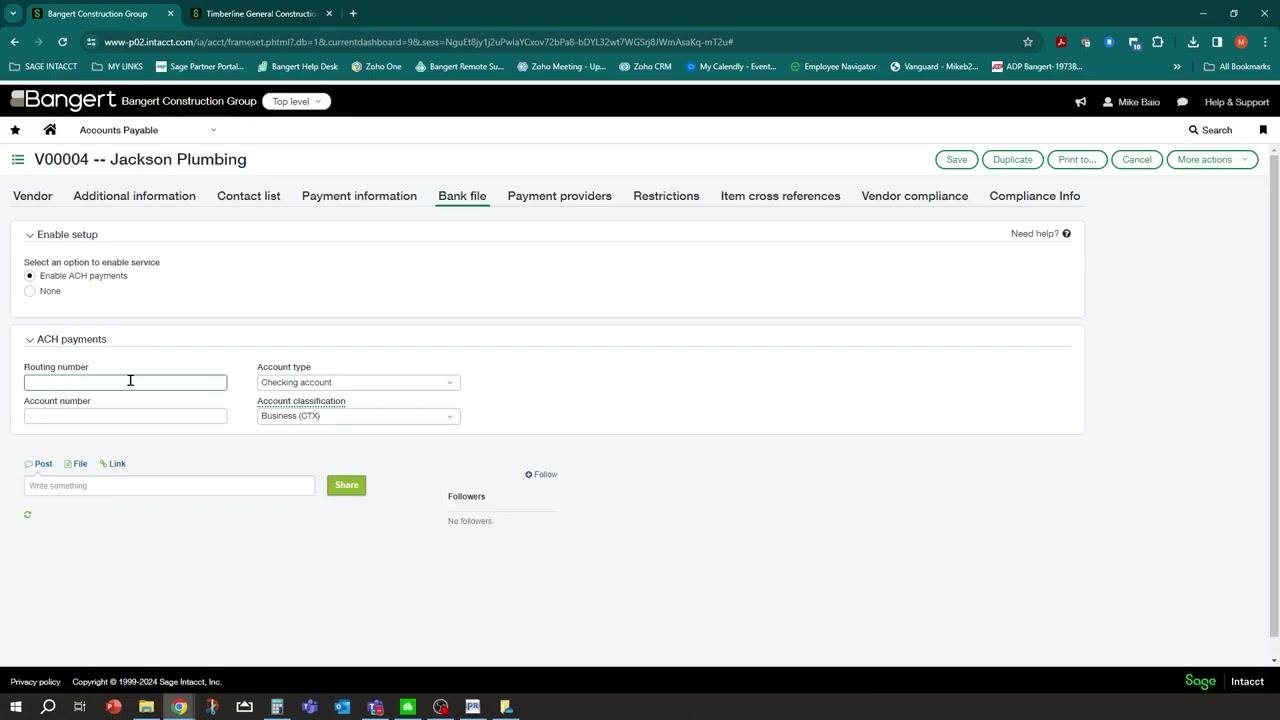Select Enable ACH payments radio button
The image size is (1280, 720).
tap(30, 276)
